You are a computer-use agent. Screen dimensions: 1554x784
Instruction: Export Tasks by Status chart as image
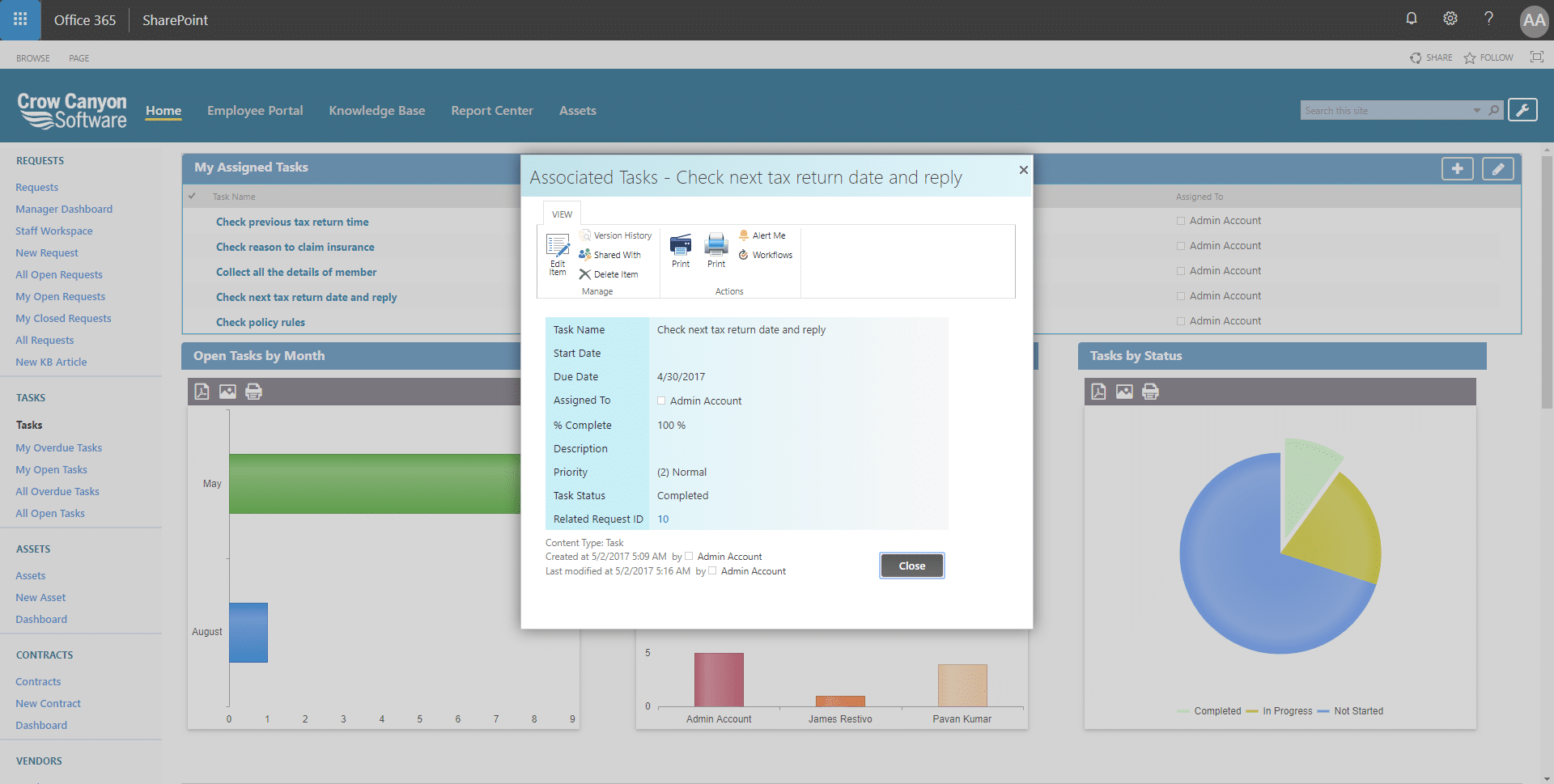pos(1123,392)
